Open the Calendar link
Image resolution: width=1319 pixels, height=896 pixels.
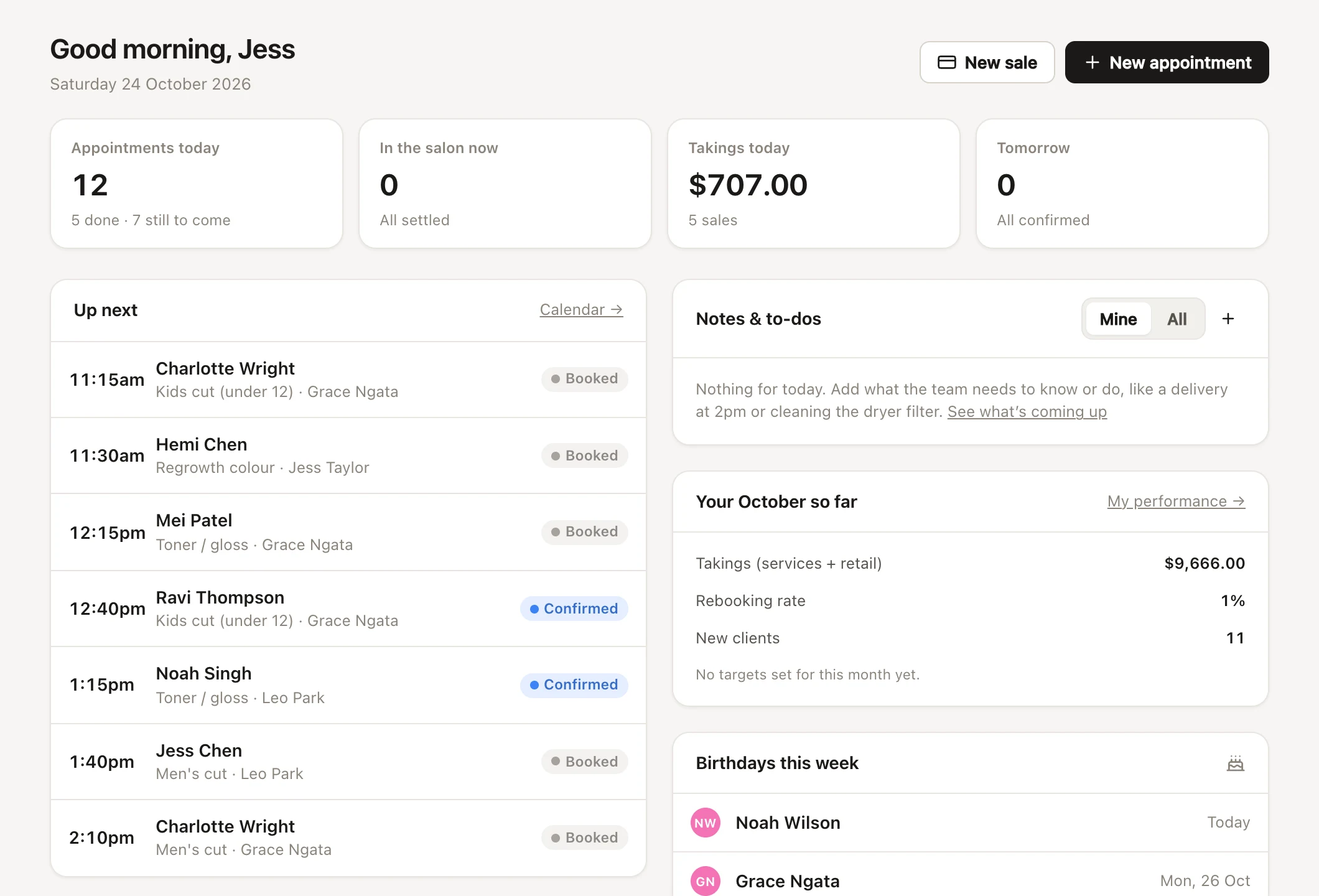(581, 310)
